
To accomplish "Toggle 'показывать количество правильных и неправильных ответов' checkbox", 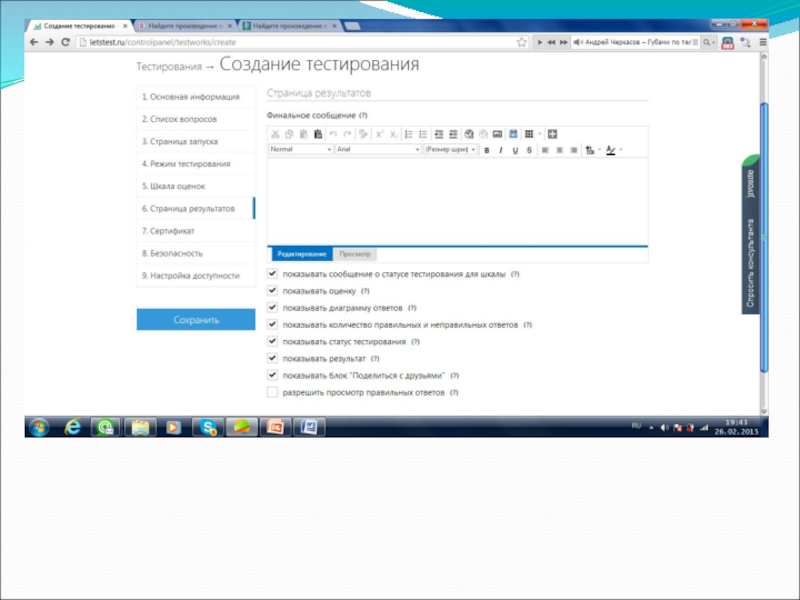I will pyautogui.click(x=272, y=324).
